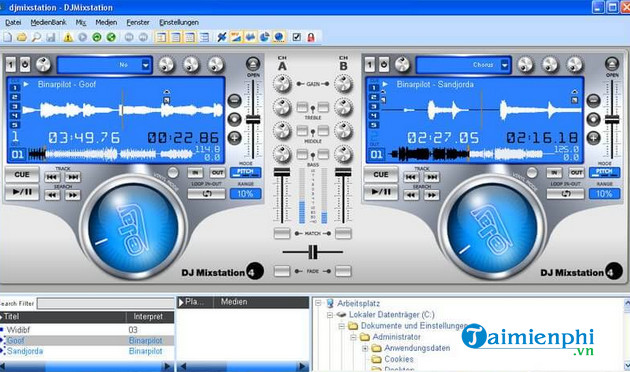The height and width of the screenshot is (372, 630).
Task: Click channel B bass knob
Action: pos(343,154)
